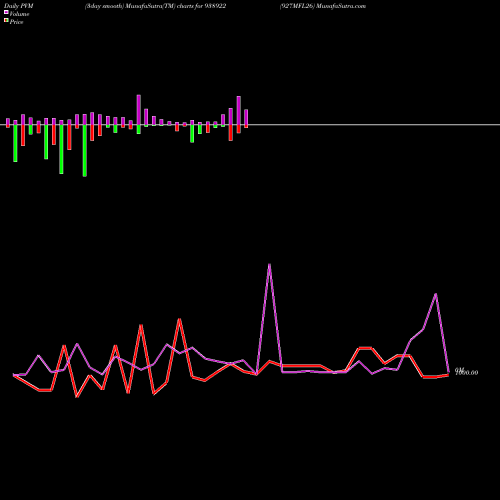The image size is (500, 500).
Task: Click the 'Price' legend label
Action: pos(16,22)
